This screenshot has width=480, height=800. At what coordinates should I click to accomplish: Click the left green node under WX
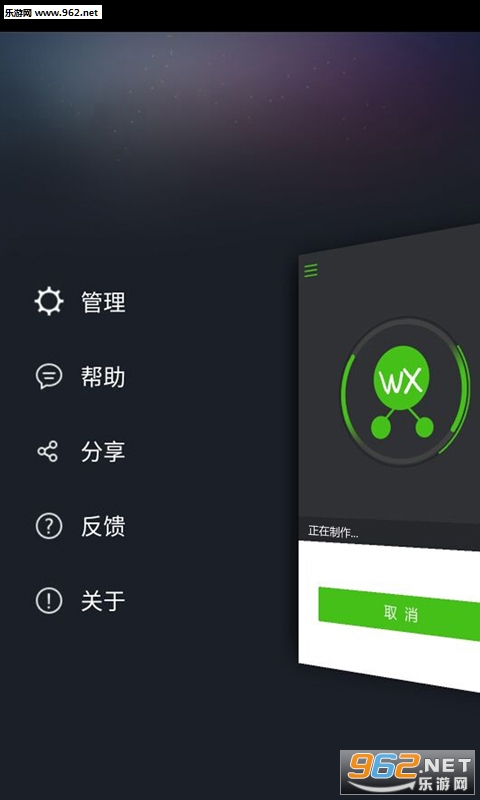[380, 428]
